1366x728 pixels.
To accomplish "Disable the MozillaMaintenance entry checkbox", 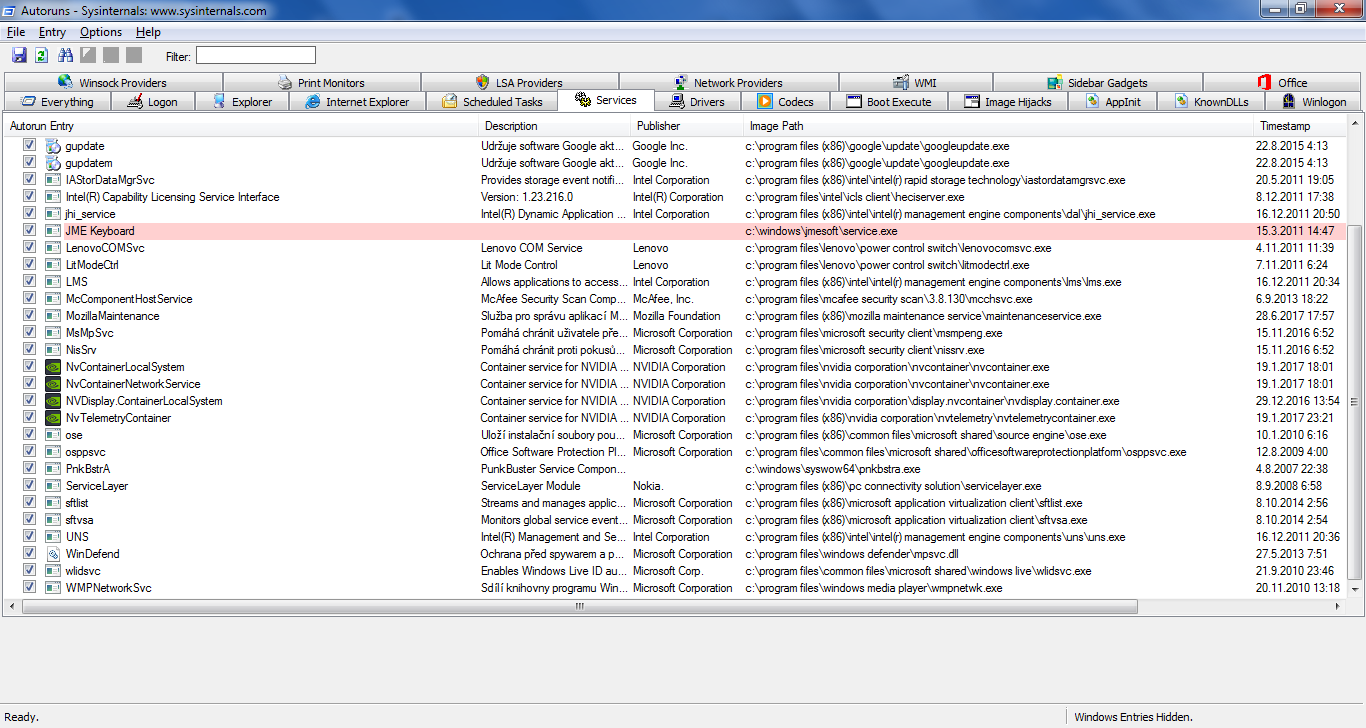I will (x=29, y=316).
